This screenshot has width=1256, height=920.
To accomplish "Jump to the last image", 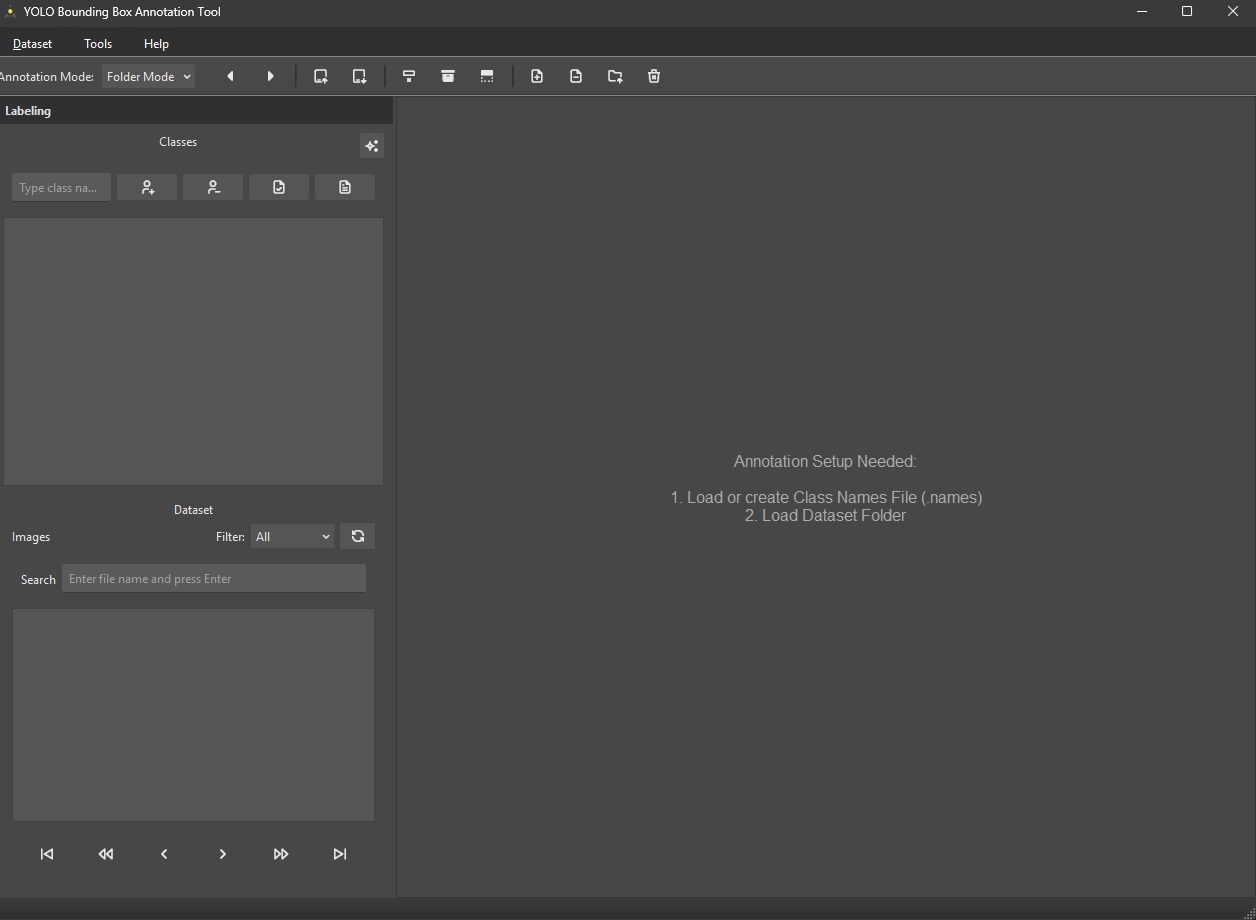I will point(340,854).
